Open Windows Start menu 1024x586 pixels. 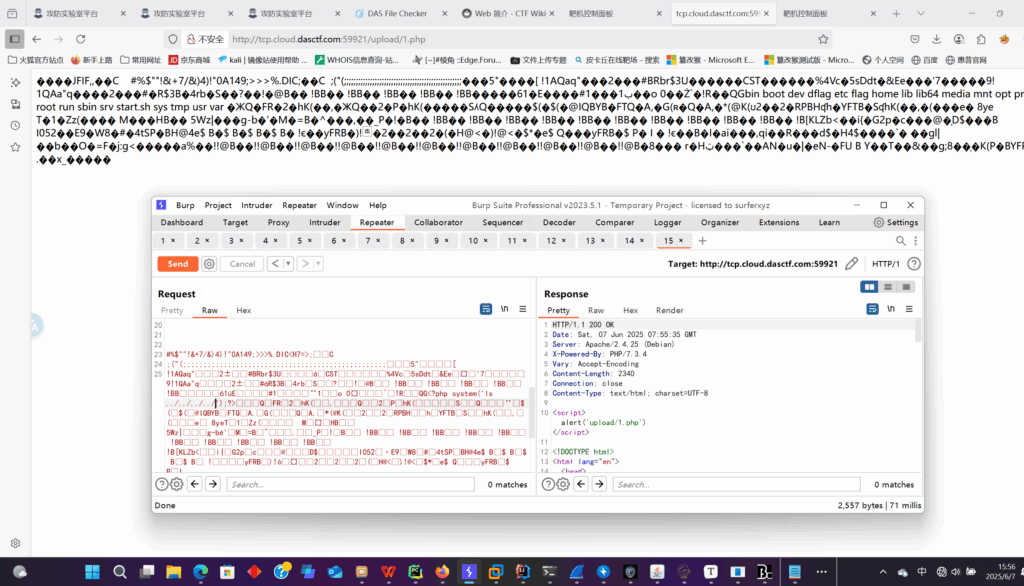92,572
